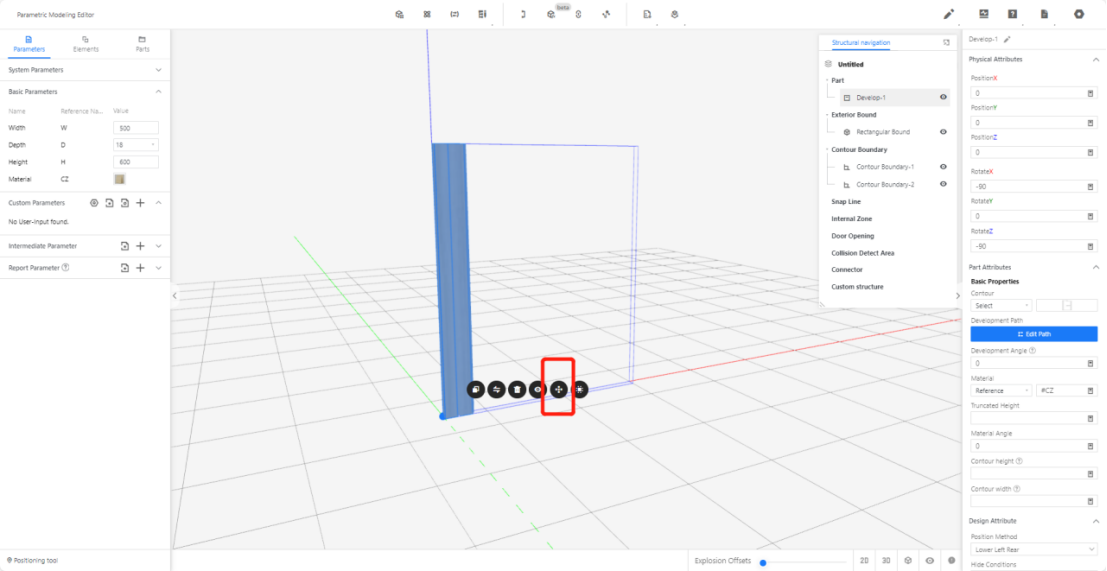Screen dimensions: 1107x571
Task: Click the Edit Path button
Action: [1034, 334]
